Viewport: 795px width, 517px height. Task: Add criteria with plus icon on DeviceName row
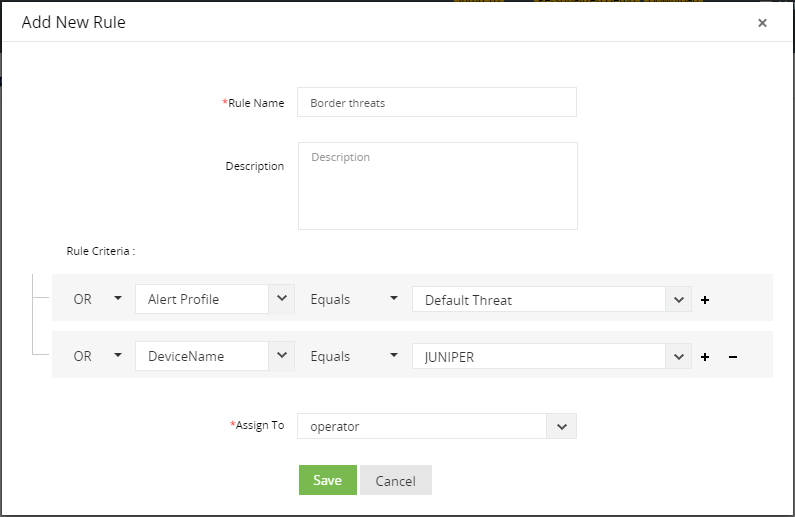pos(705,357)
